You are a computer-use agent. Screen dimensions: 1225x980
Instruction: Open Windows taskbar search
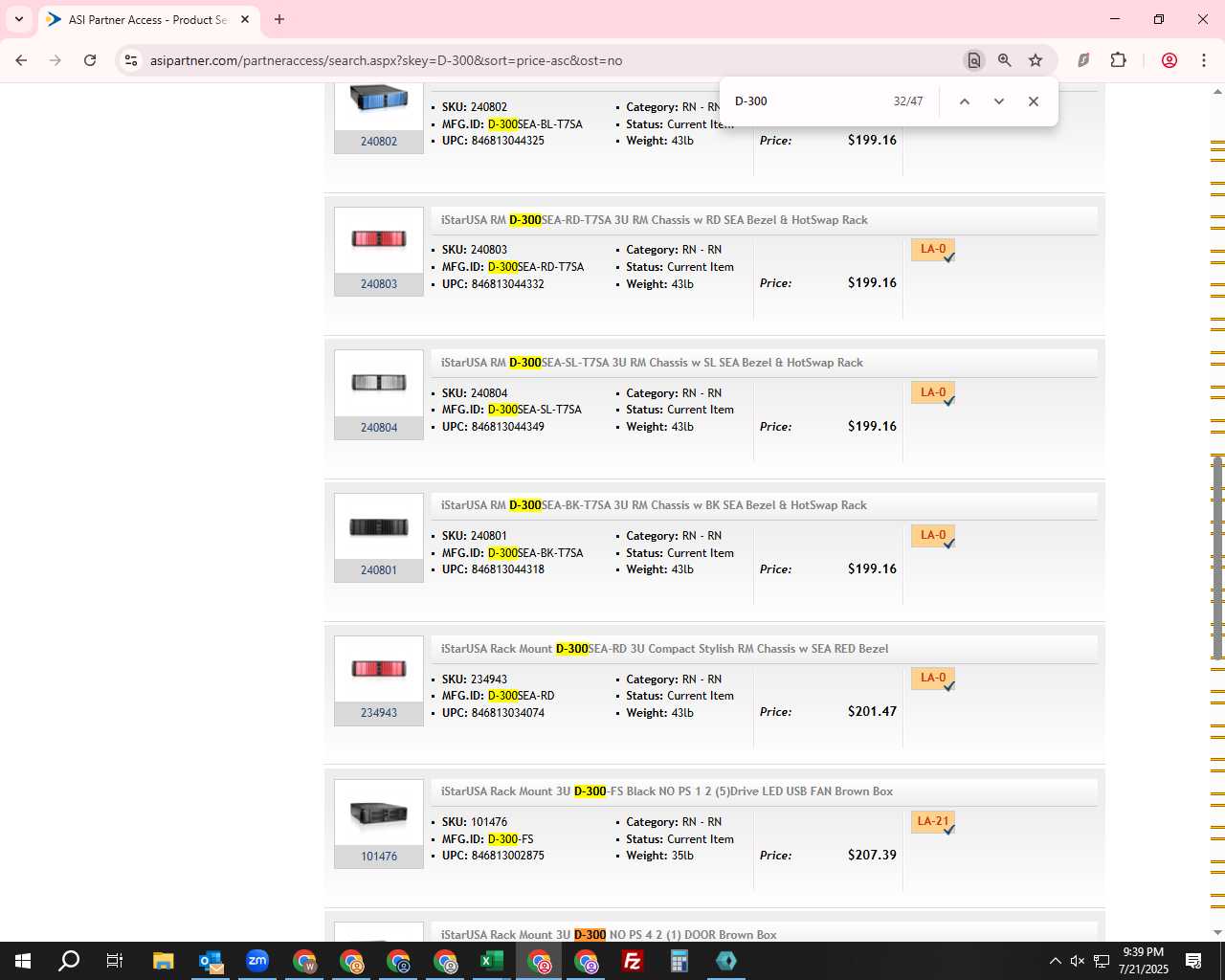click(x=69, y=961)
